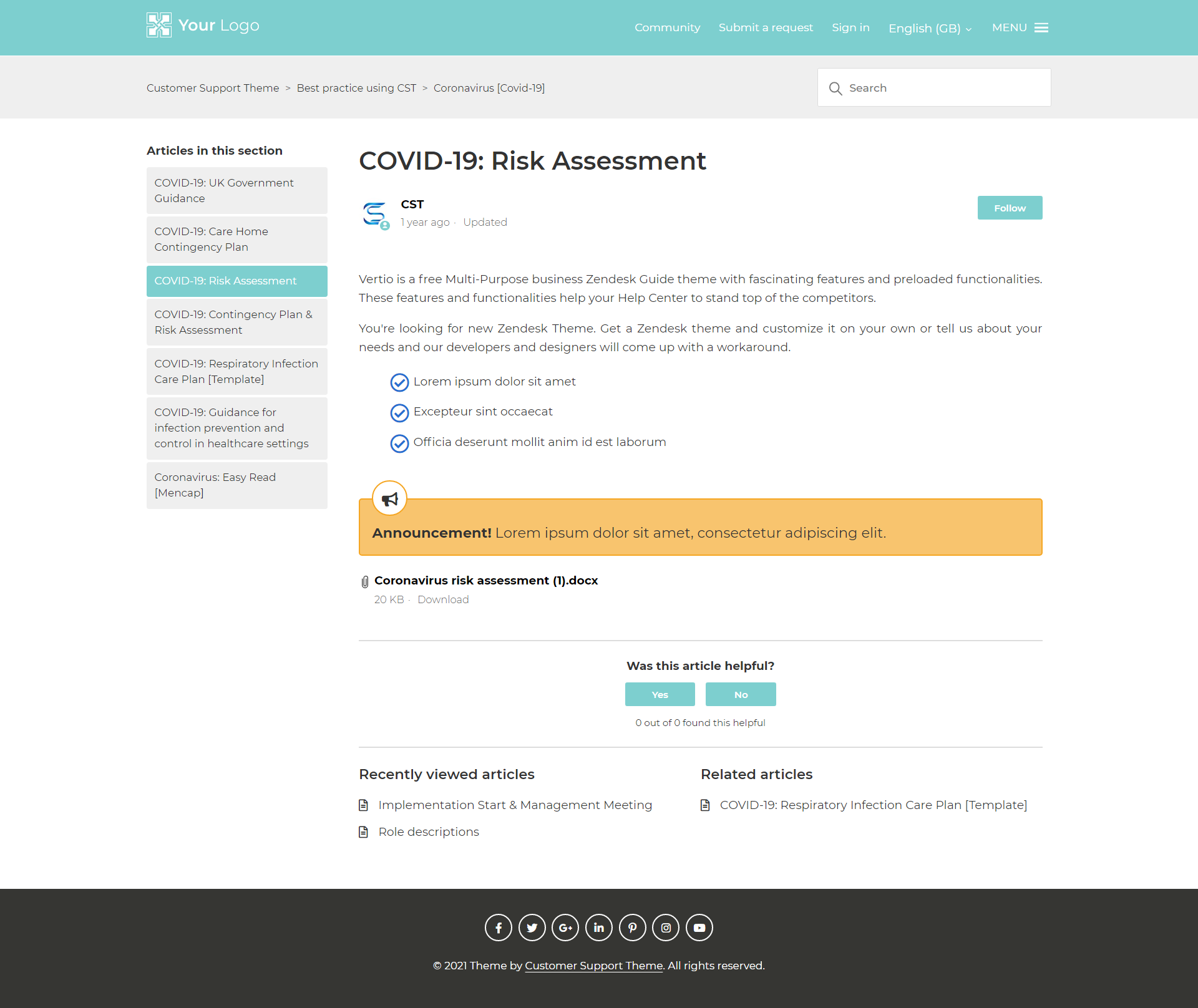Click Submit a request link
This screenshot has height=1008, width=1198.
766,27
